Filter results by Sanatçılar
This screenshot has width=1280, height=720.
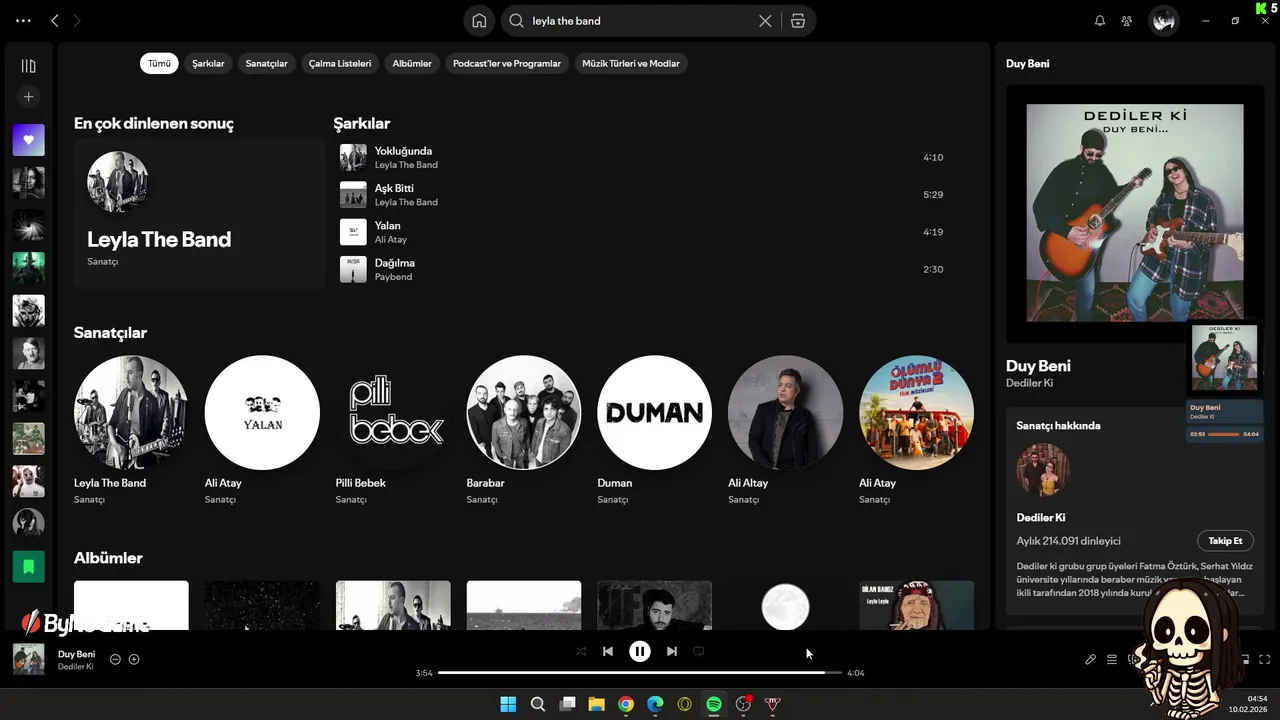tap(266, 63)
